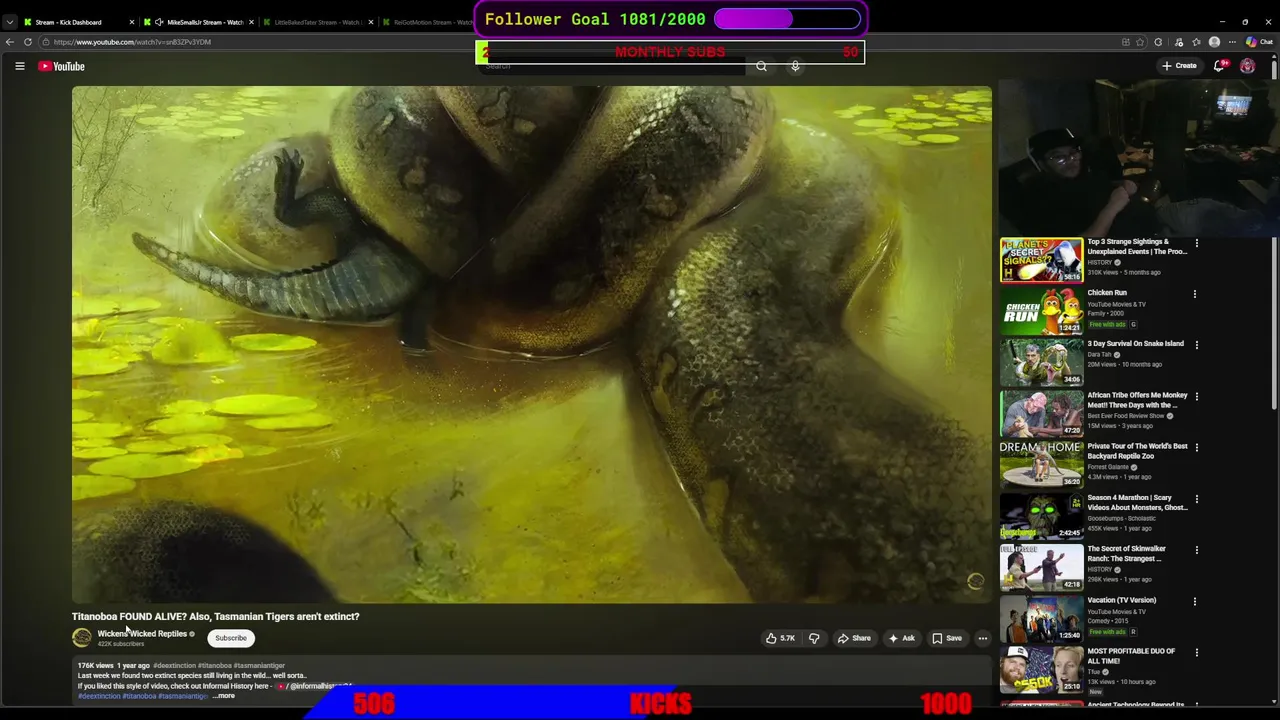Open the browser favorites list icon
The height and width of the screenshot is (720, 1280).
coord(1197,42)
